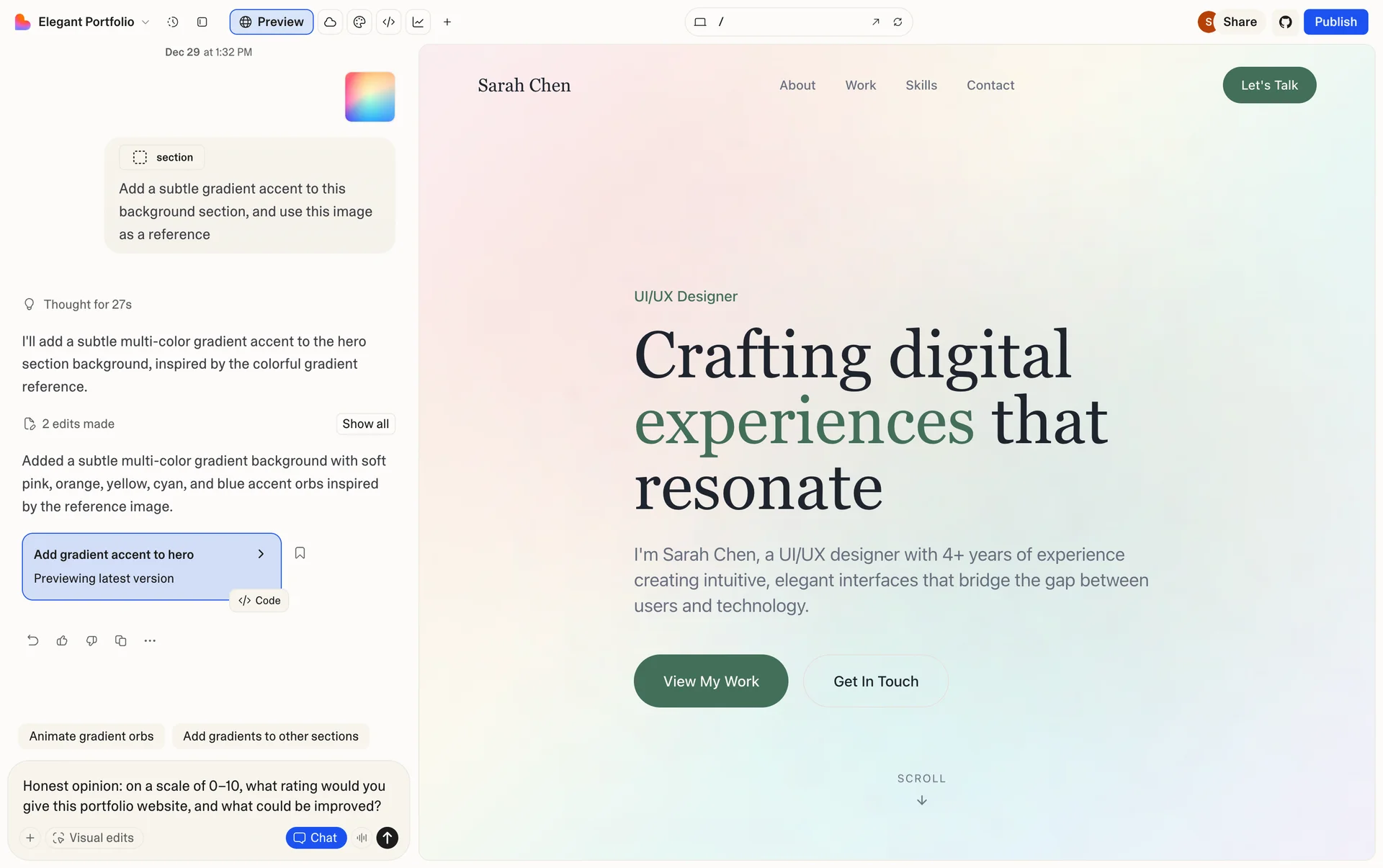
Task: Click the thumbs up icon
Action: (x=62, y=640)
